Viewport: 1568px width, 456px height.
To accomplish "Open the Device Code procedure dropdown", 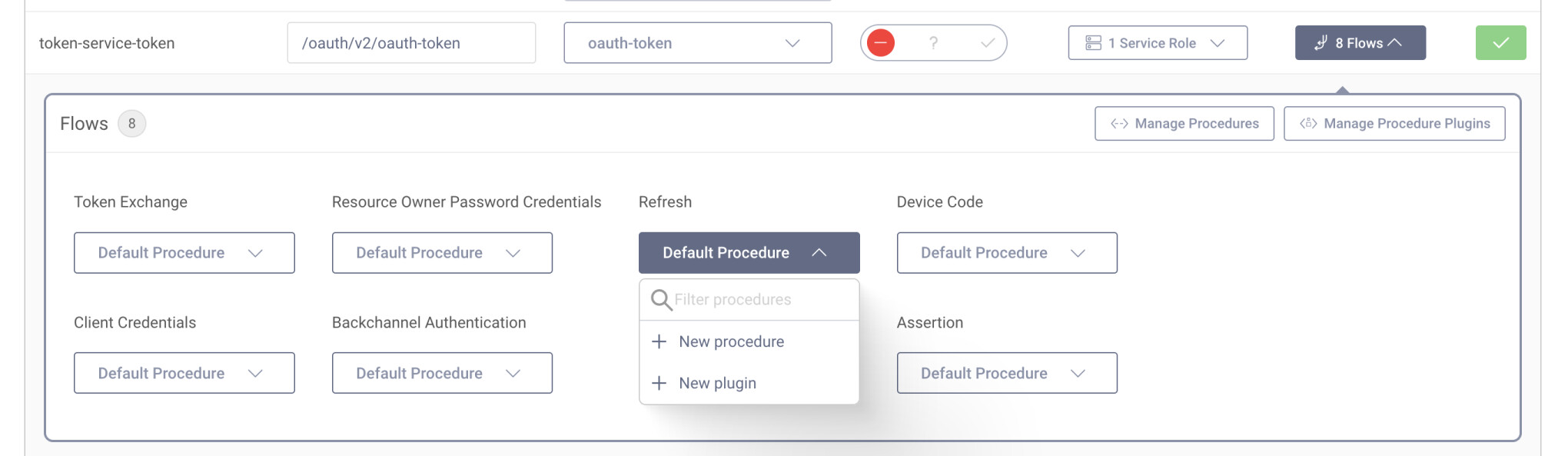I will pyautogui.click(x=1006, y=253).
